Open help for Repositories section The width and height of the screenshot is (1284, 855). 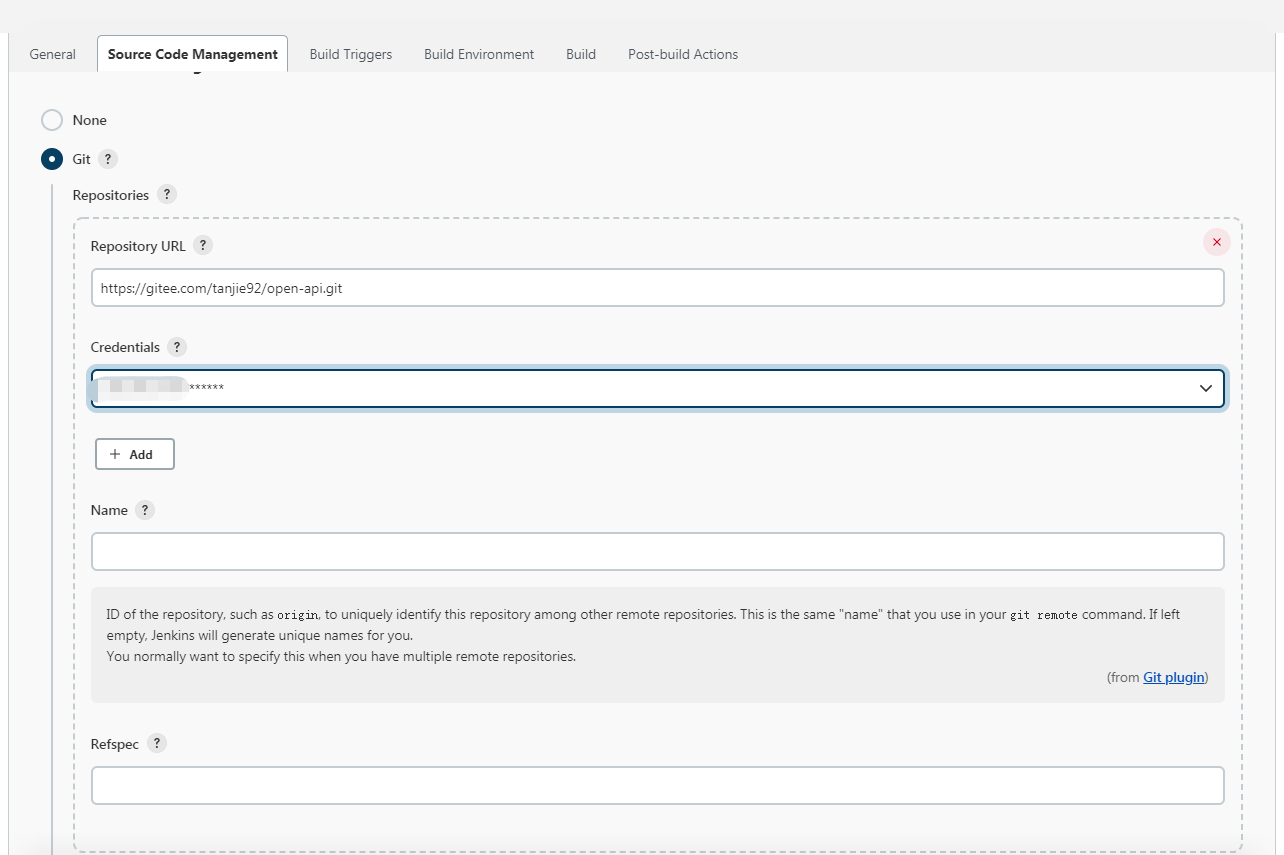[167, 195]
